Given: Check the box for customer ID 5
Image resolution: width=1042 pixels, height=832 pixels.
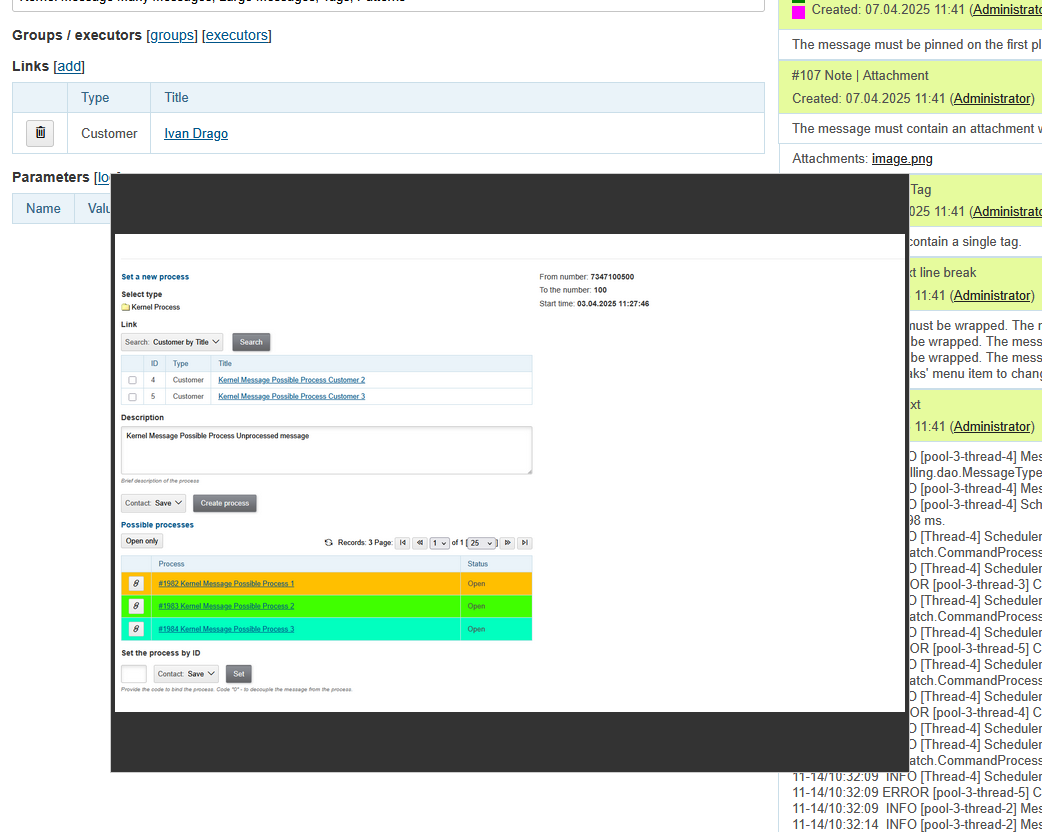Looking at the screenshot, I should coord(132,397).
